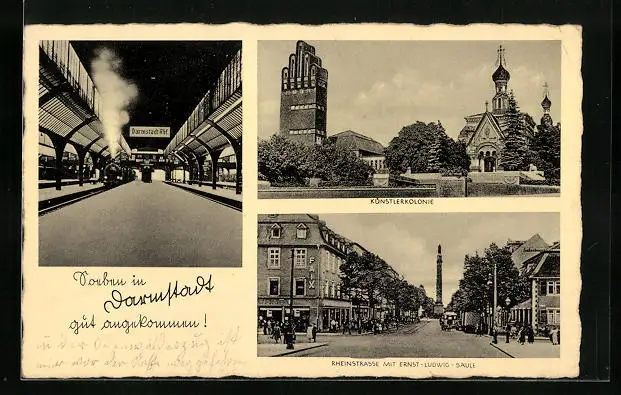
Task: Click the handwritten word Darmstadt
Action: tap(158, 294)
